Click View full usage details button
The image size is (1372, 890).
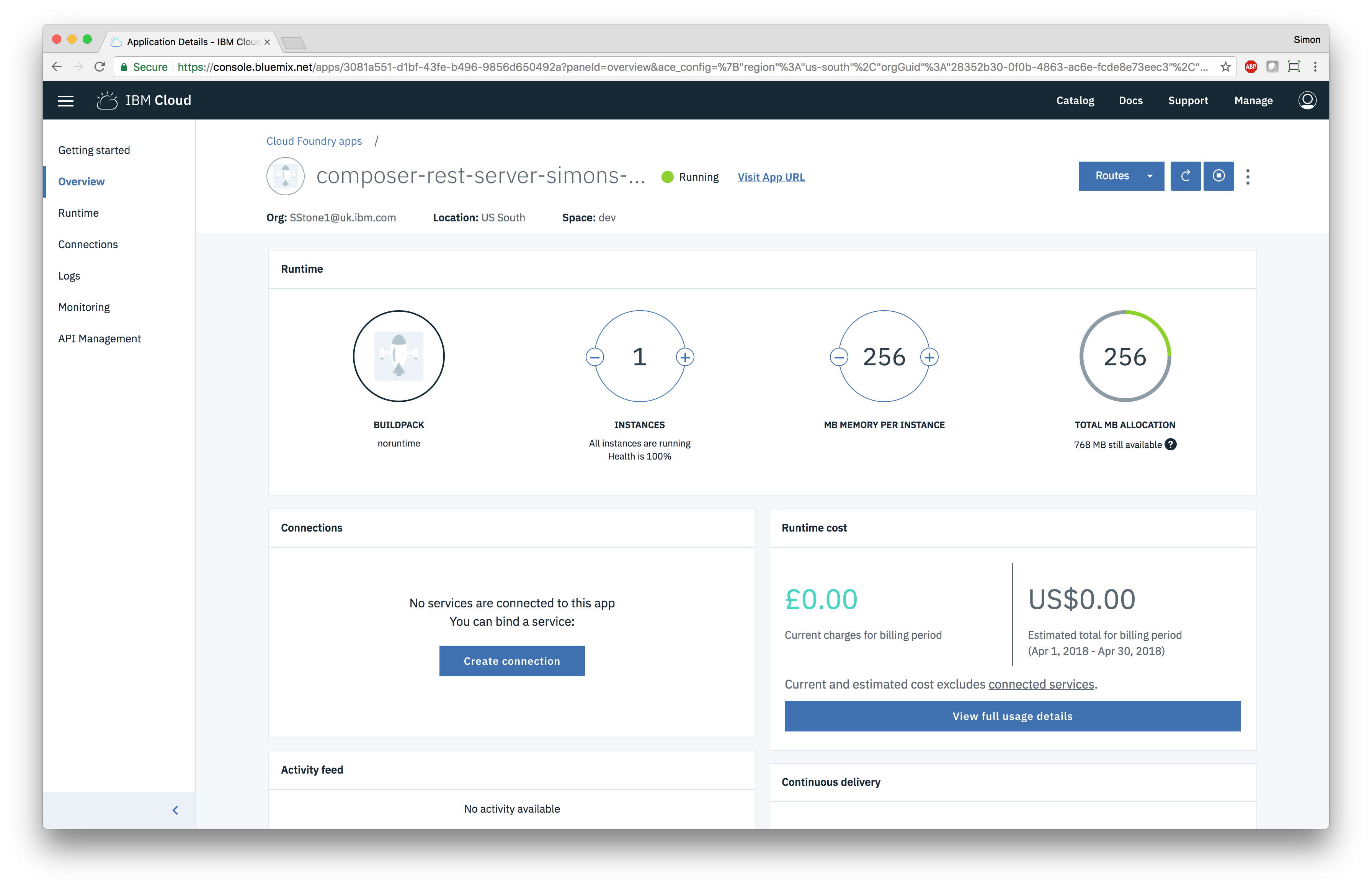tap(1012, 716)
